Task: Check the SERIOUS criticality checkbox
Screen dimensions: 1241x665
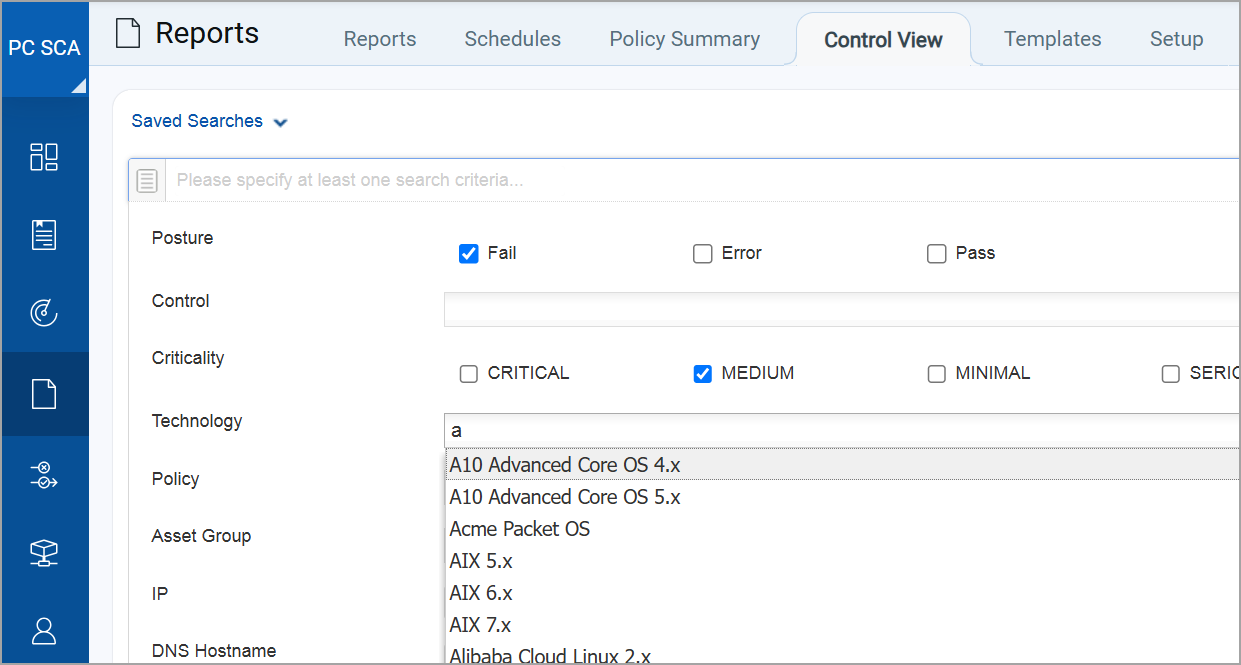Action: pyautogui.click(x=1170, y=374)
